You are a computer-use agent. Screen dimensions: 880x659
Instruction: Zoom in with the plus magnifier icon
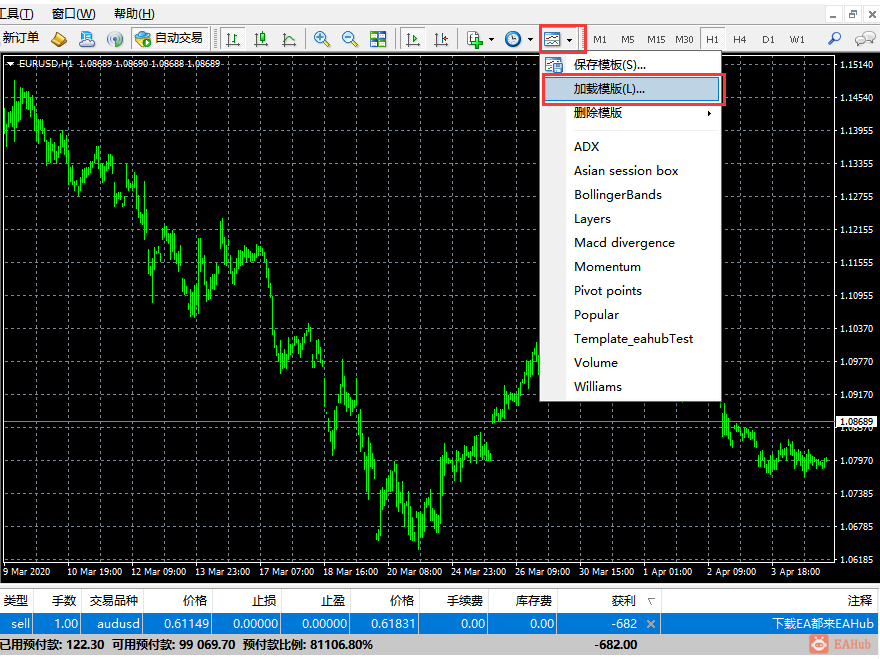pos(322,39)
